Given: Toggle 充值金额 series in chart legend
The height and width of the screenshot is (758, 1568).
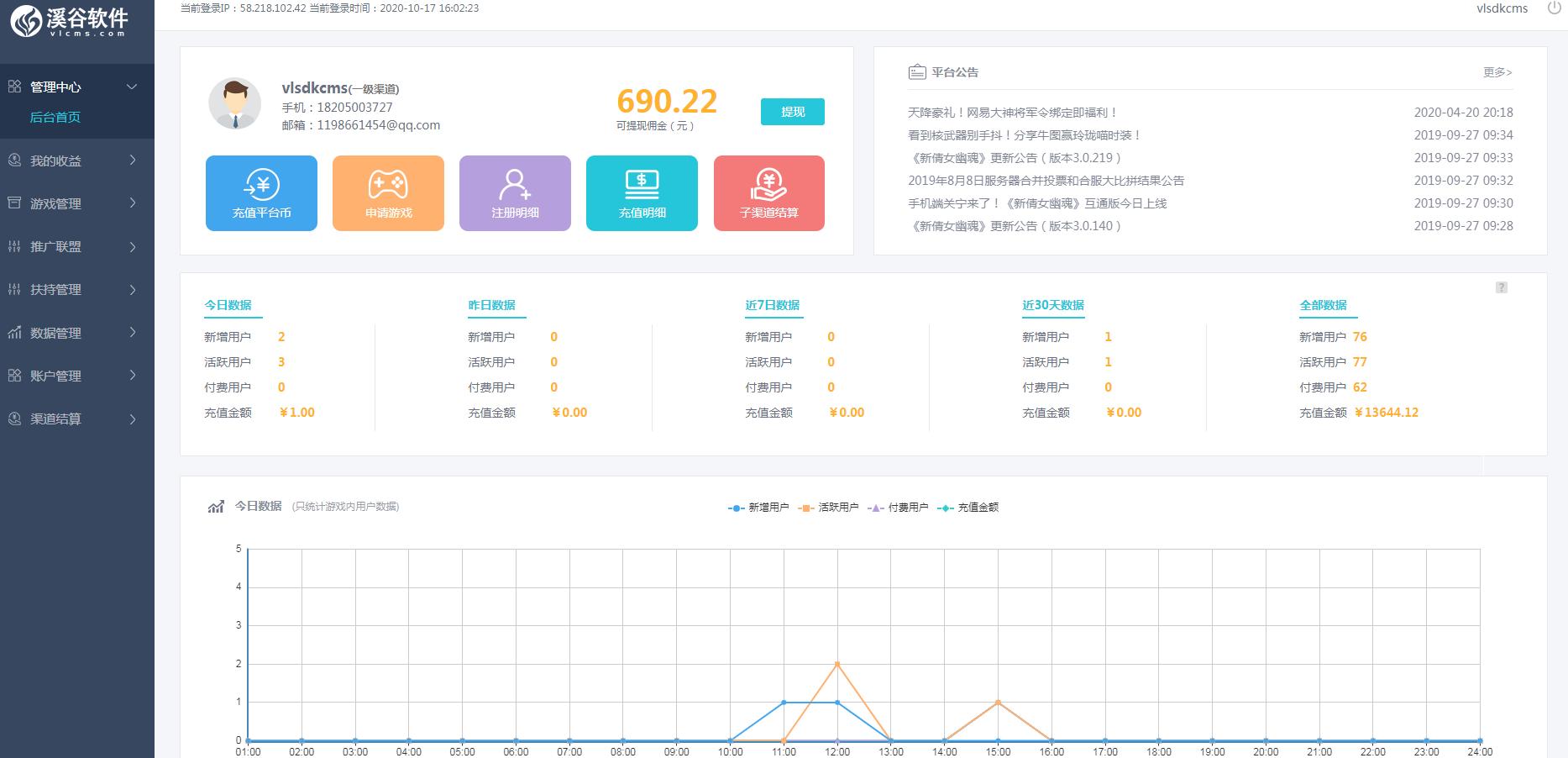Looking at the screenshot, I should click(x=968, y=508).
